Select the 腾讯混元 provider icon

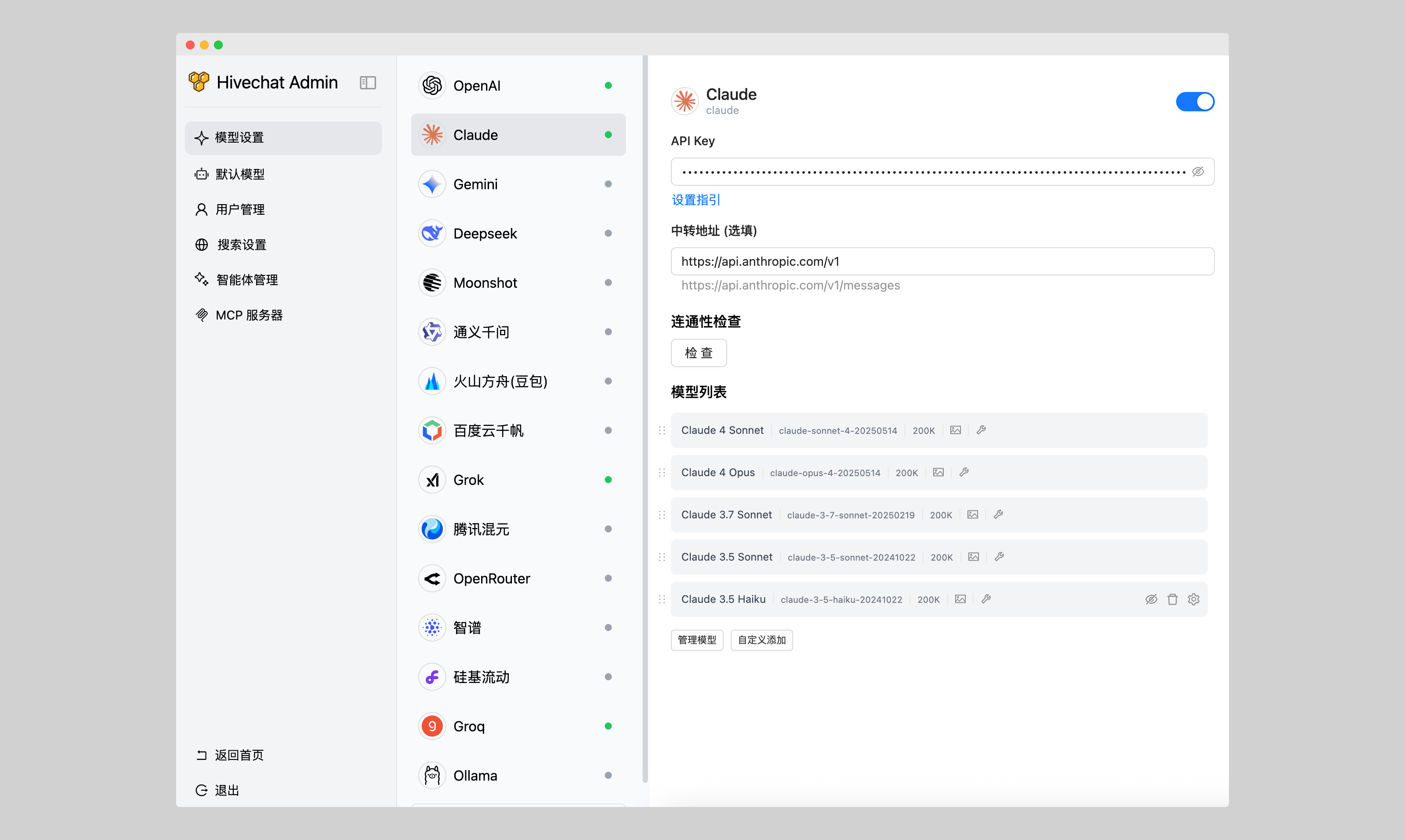click(433, 529)
